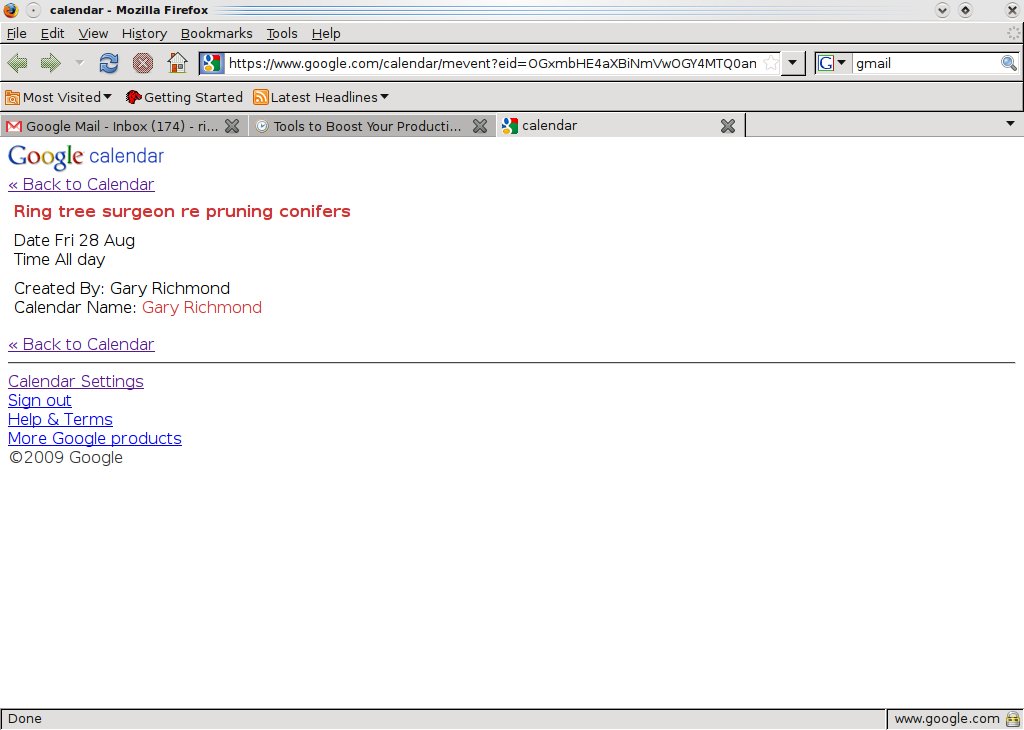Click the Google site favicon in address bar
This screenshot has height=730, width=1024.
point(212,63)
